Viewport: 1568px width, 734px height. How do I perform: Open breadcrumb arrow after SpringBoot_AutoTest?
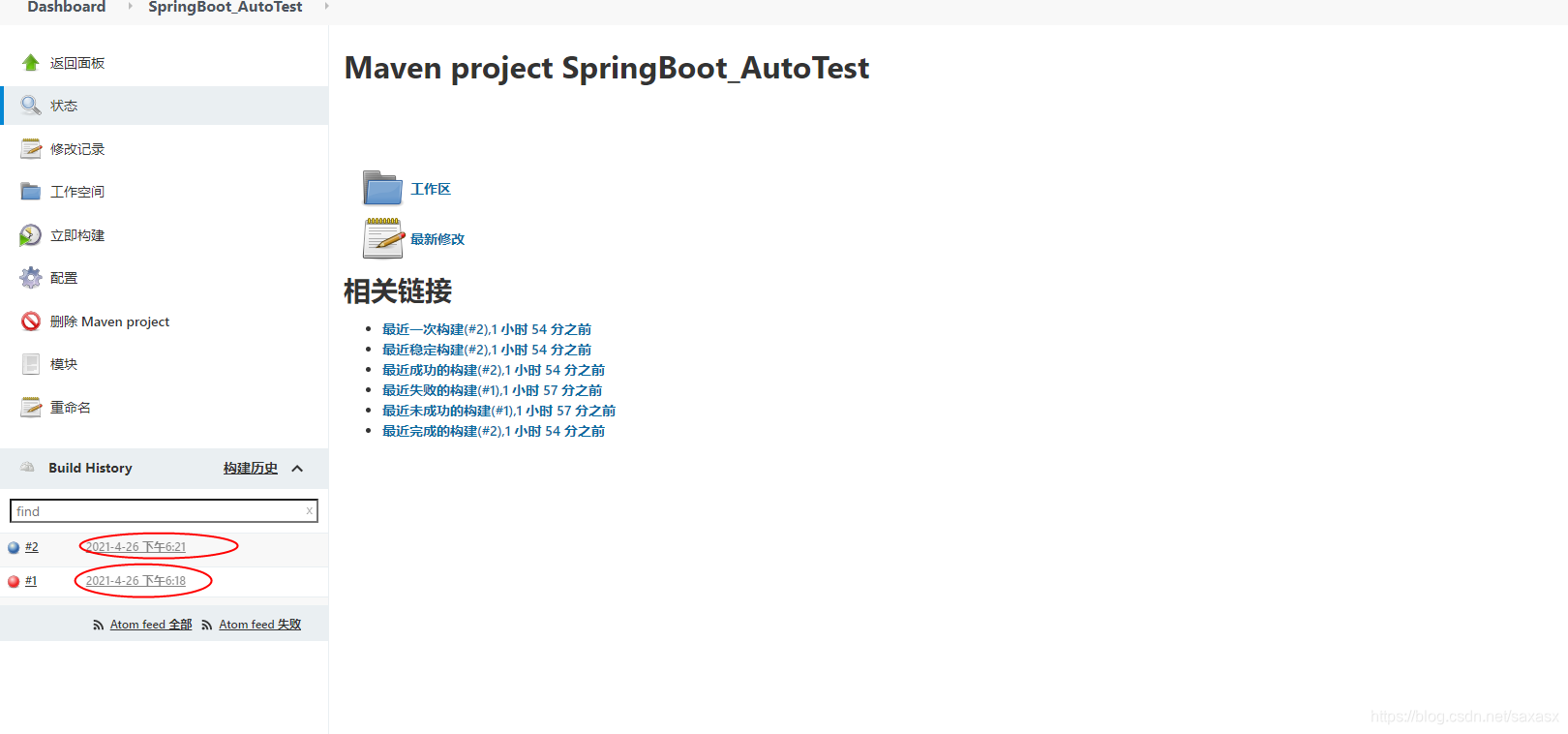pos(326,6)
